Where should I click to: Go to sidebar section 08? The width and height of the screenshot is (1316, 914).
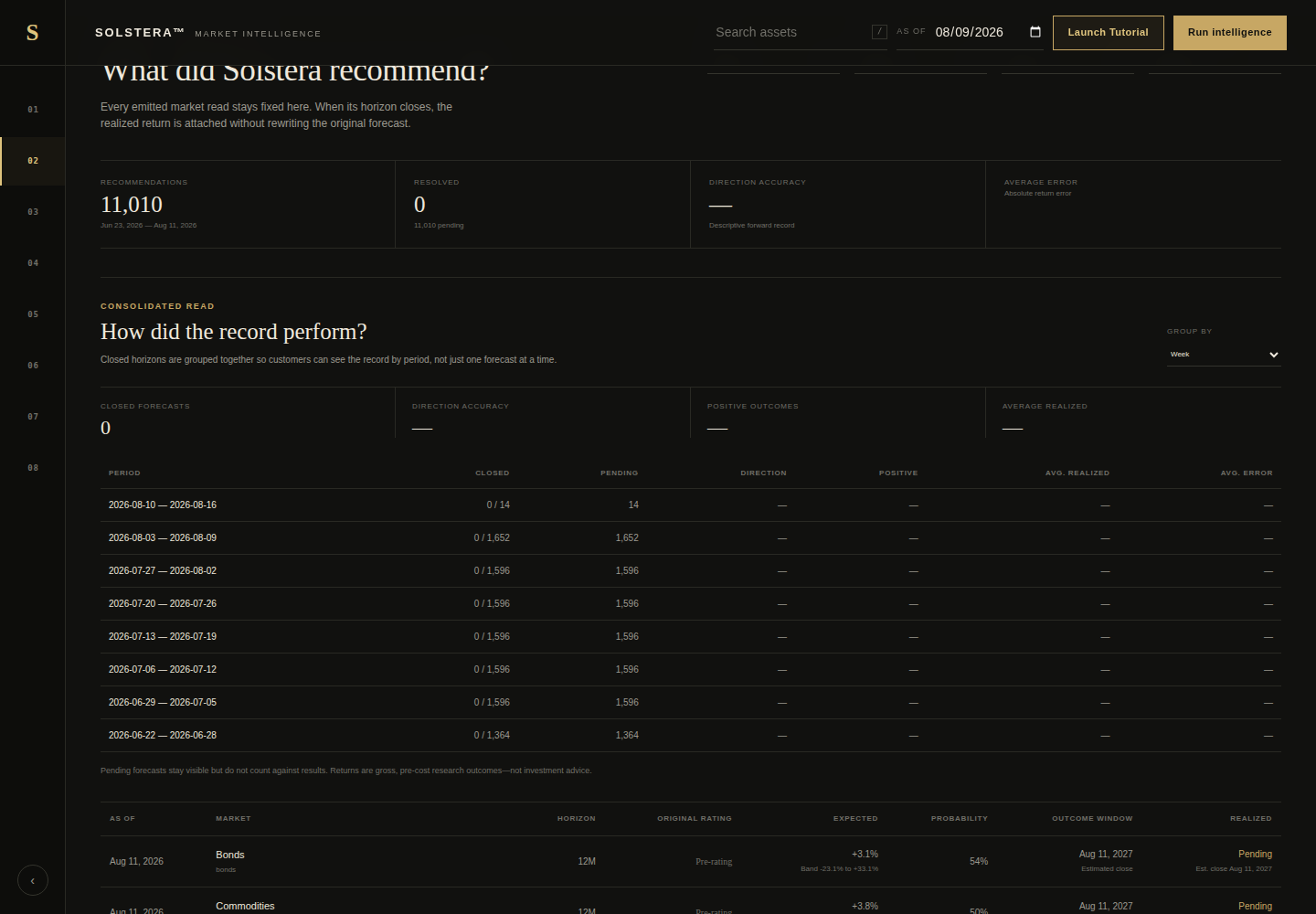[x=33, y=468]
